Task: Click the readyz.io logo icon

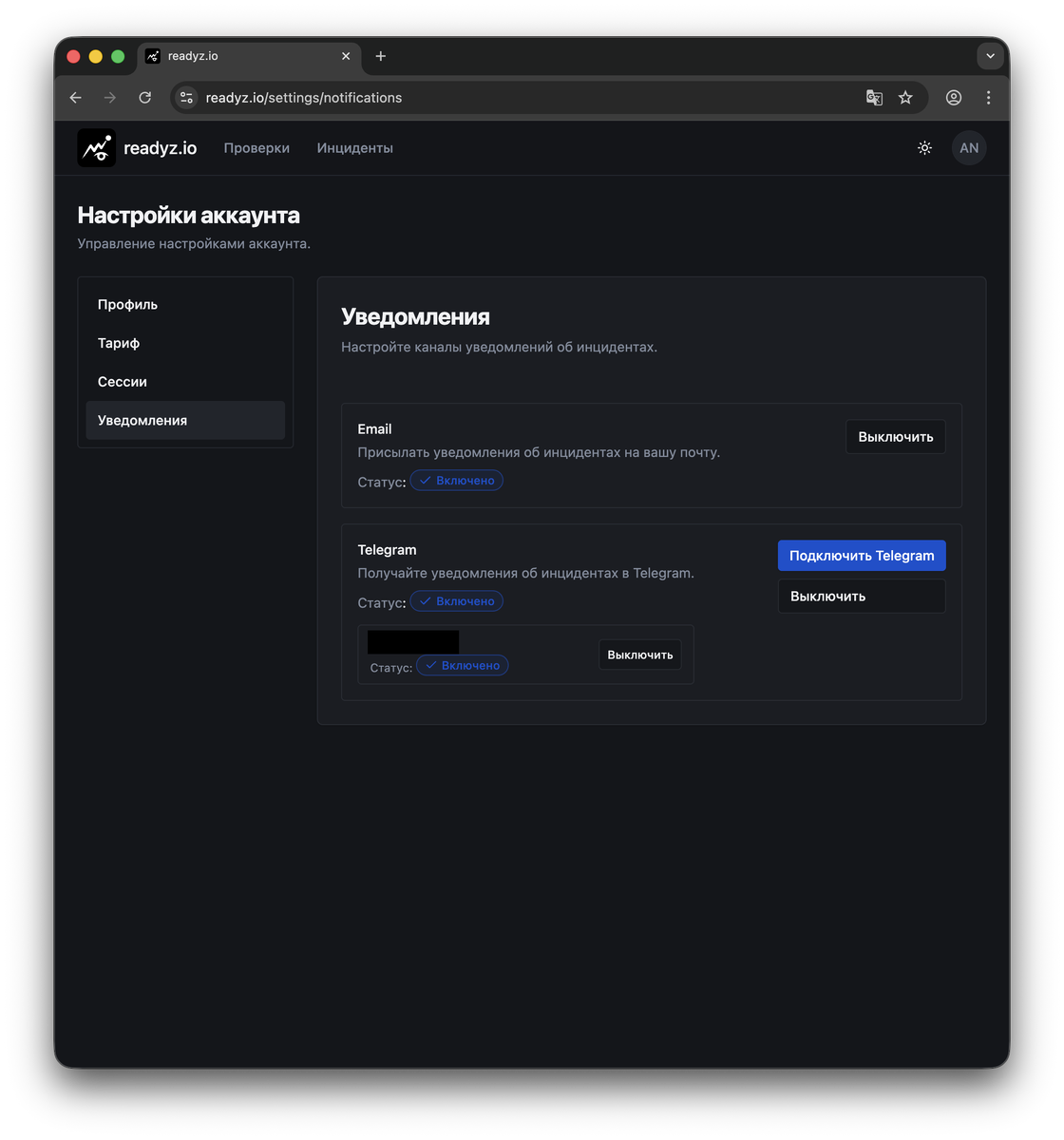Action: coord(97,148)
